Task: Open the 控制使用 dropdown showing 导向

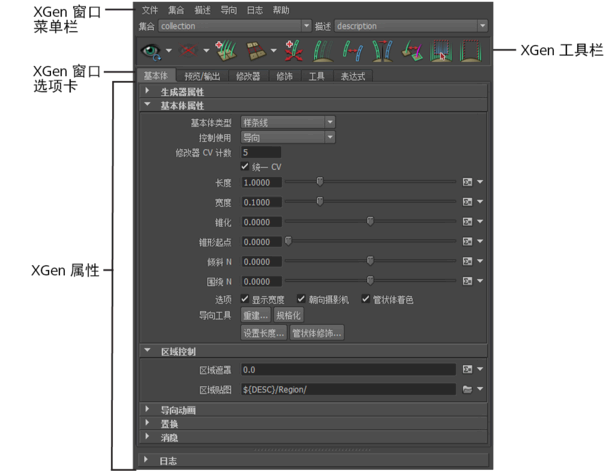Action: tap(288, 138)
